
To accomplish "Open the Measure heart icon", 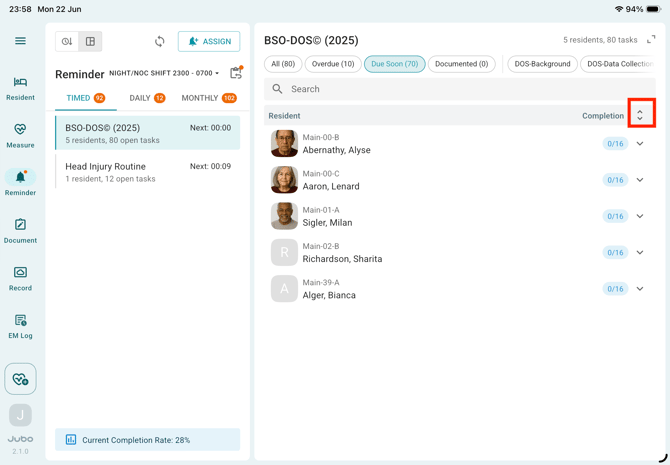I will [20, 136].
